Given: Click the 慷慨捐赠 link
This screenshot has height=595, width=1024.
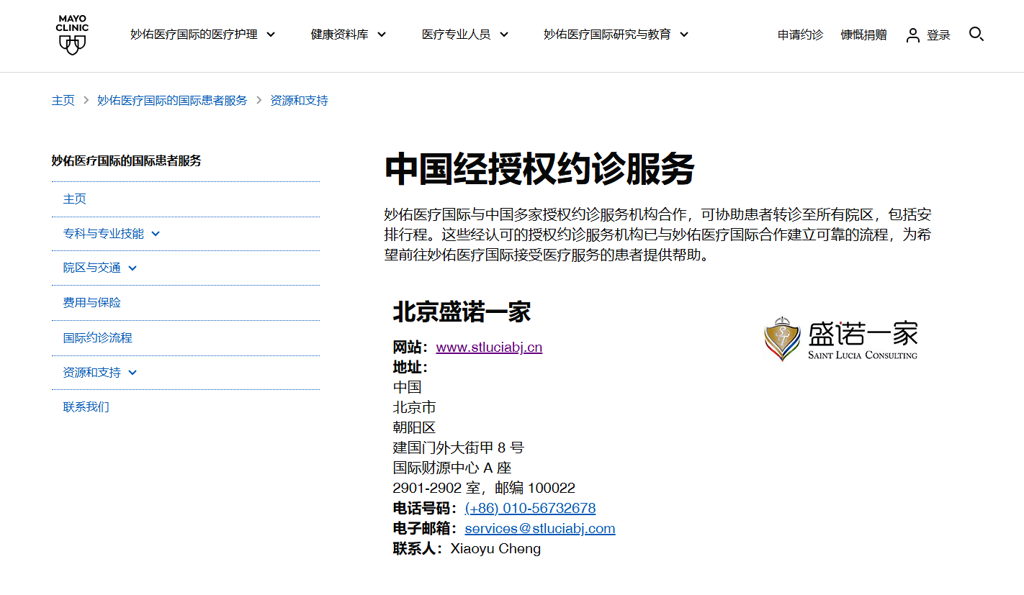Looking at the screenshot, I should click(863, 35).
